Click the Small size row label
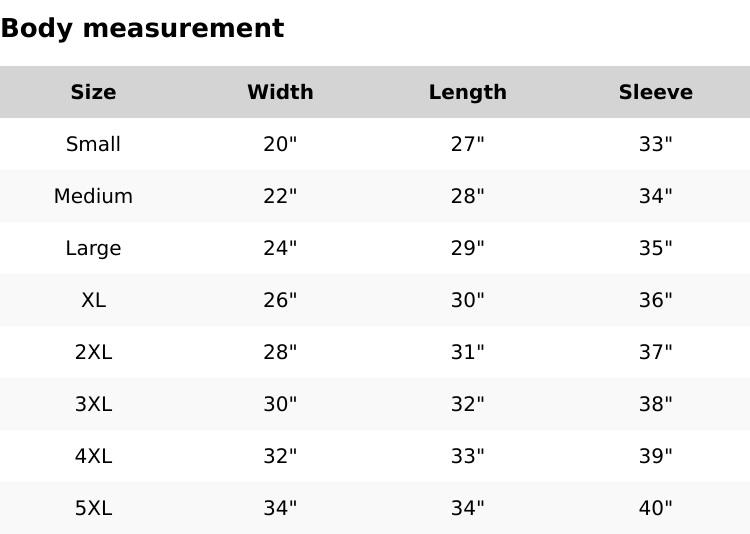 click(93, 144)
